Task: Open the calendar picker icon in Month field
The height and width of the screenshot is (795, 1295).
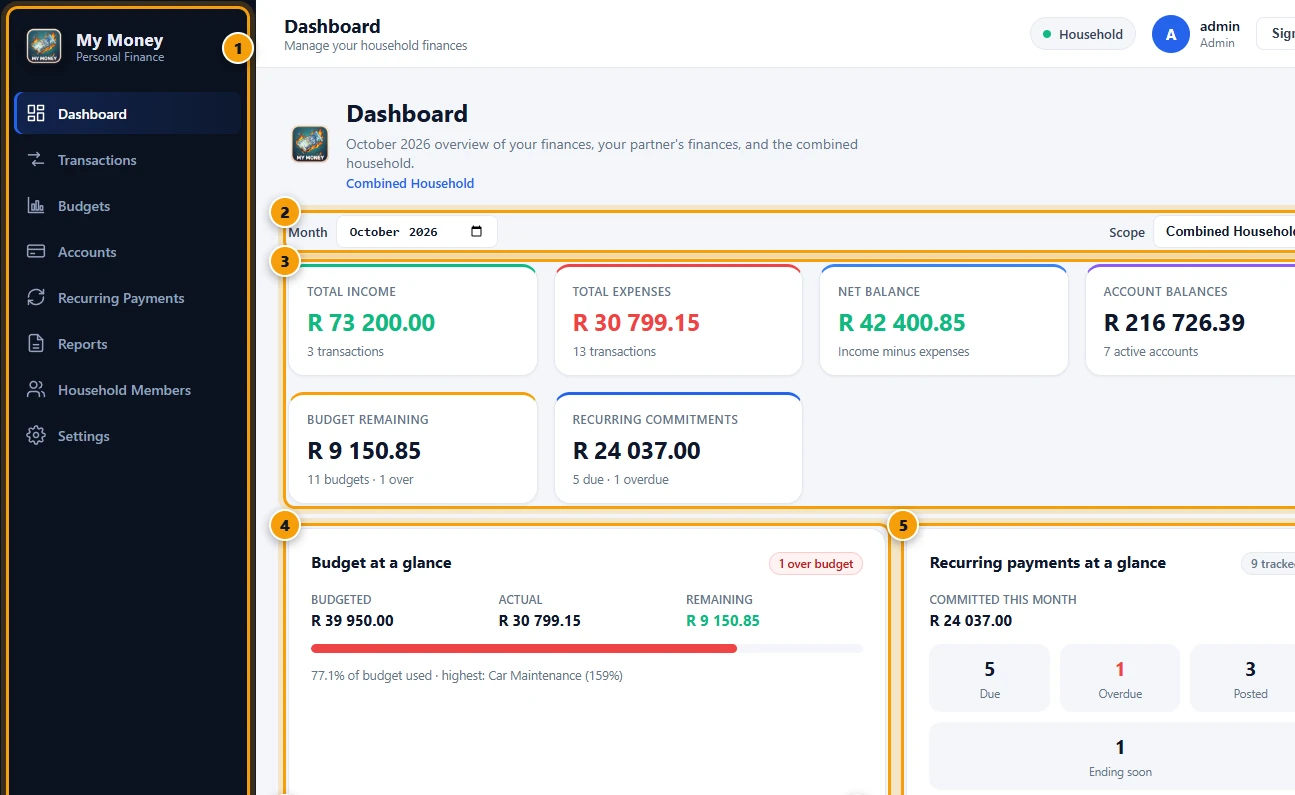Action: [476, 231]
